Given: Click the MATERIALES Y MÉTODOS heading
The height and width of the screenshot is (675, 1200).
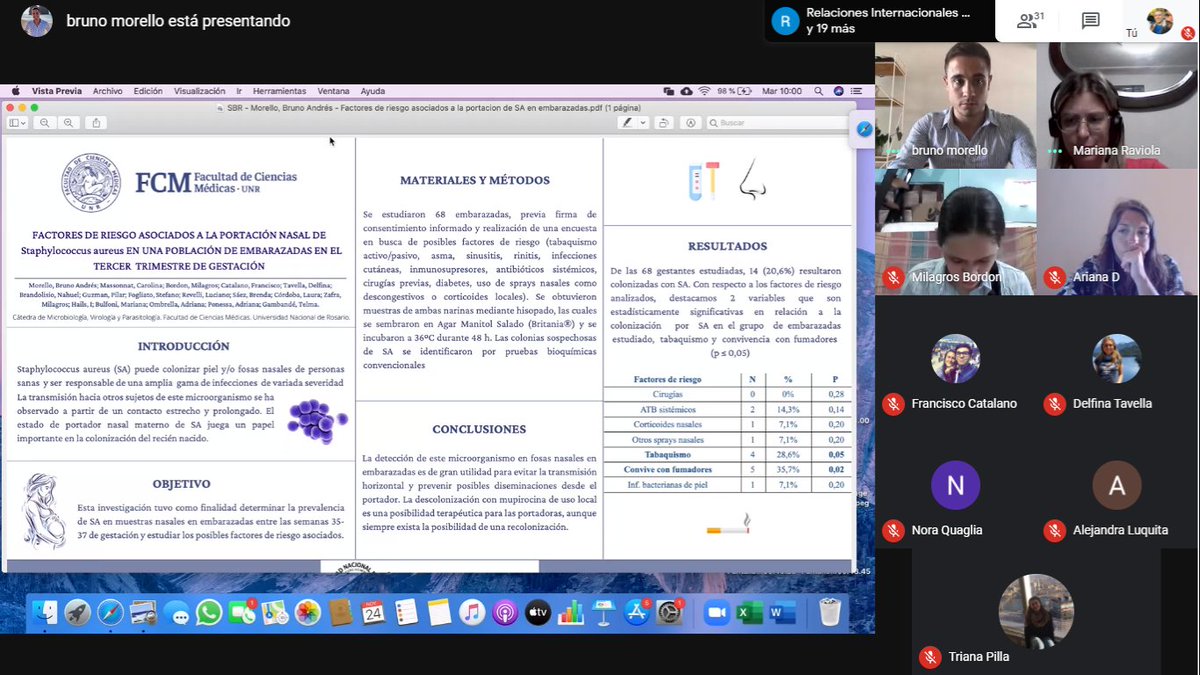Looking at the screenshot, I should (475, 180).
